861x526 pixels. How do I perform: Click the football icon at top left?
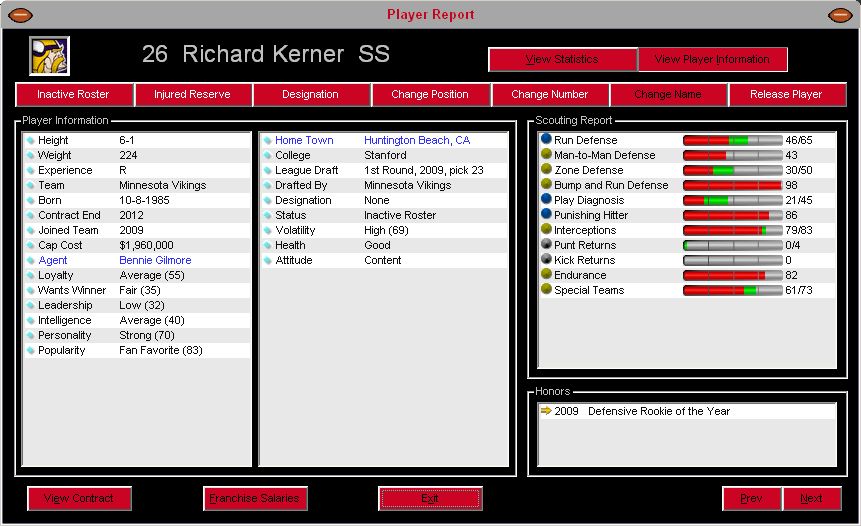20,15
